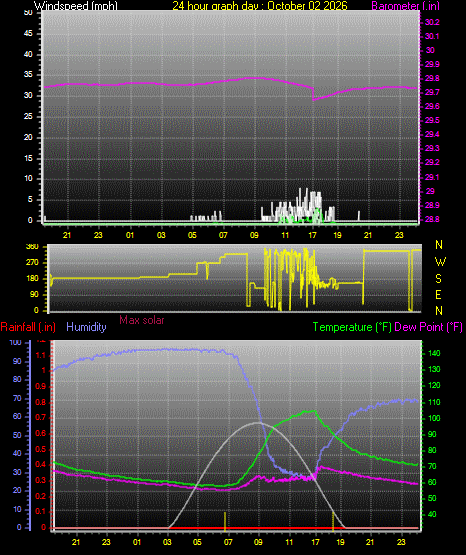466x555 pixels.
Task: Select the 'Temperature (°F)' legend label
Action: tap(352, 327)
